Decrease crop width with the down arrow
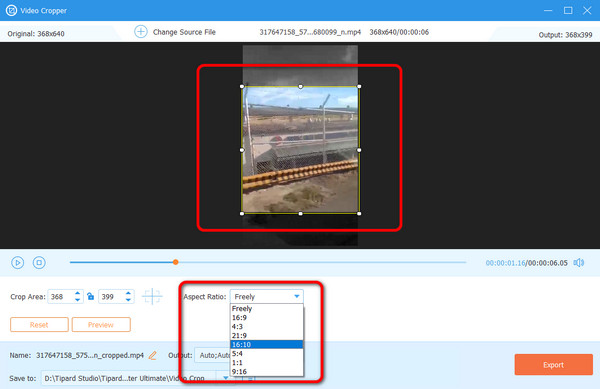Screen dimensions: 600x389 (78, 300)
